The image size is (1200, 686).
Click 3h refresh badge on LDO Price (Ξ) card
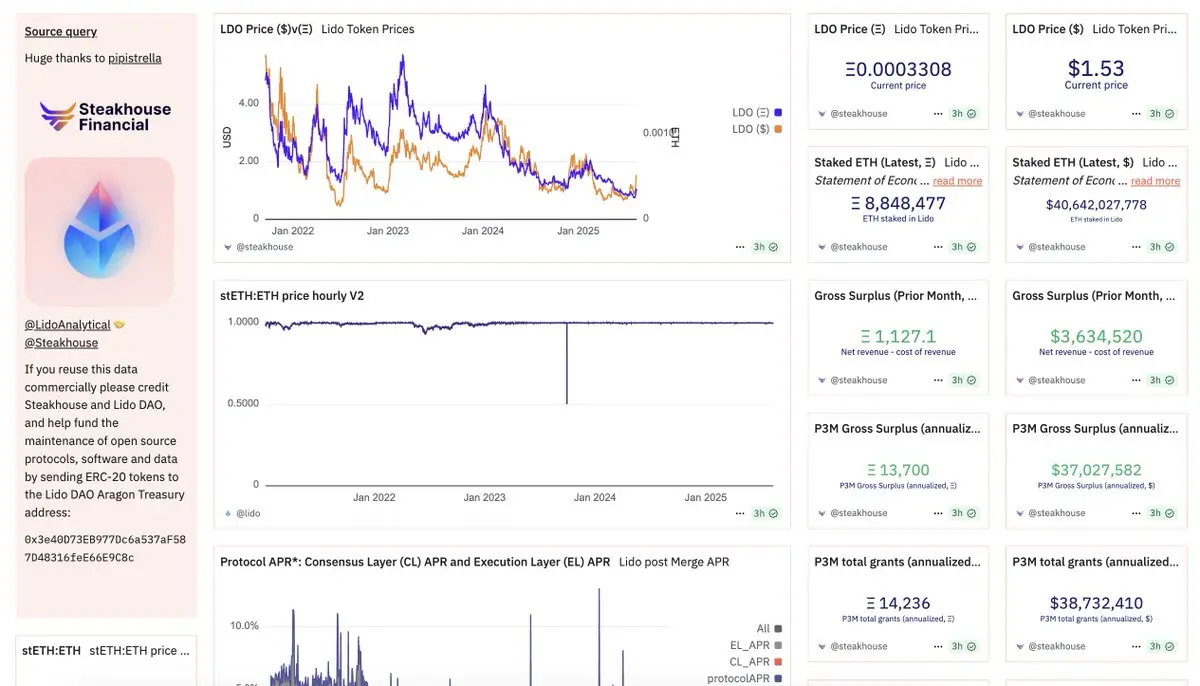964,114
